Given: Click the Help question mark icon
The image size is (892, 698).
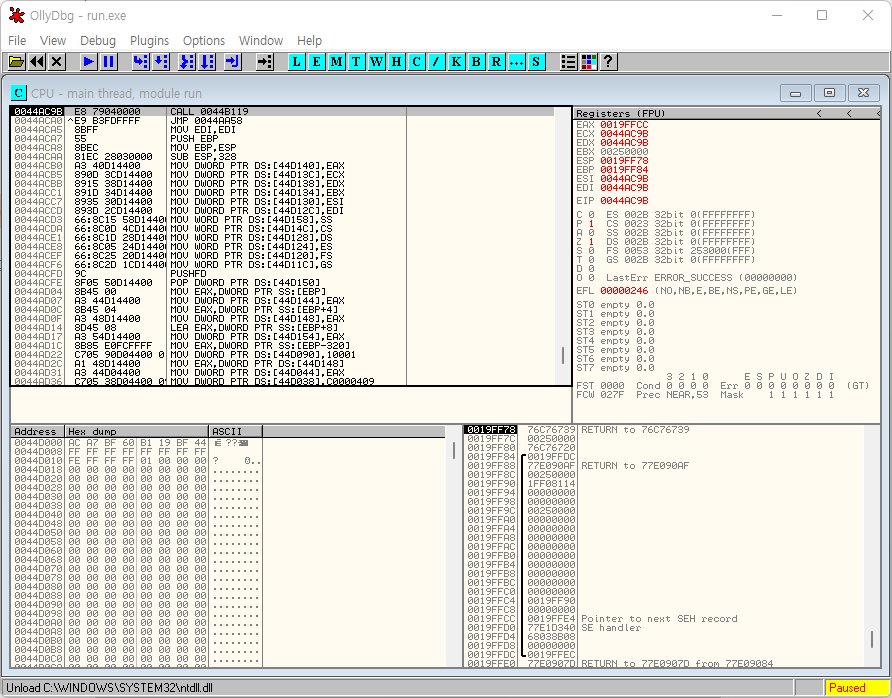Looking at the screenshot, I should tap(608, 61).
